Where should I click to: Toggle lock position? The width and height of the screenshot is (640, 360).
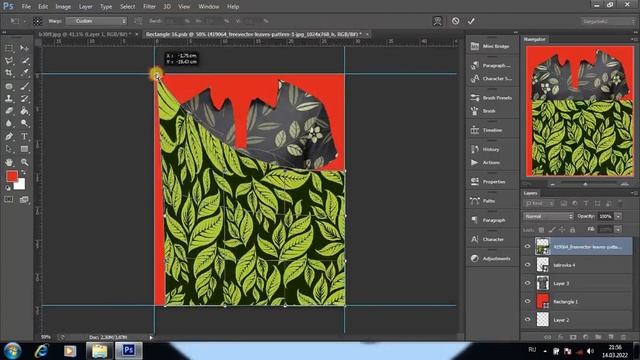562,230
